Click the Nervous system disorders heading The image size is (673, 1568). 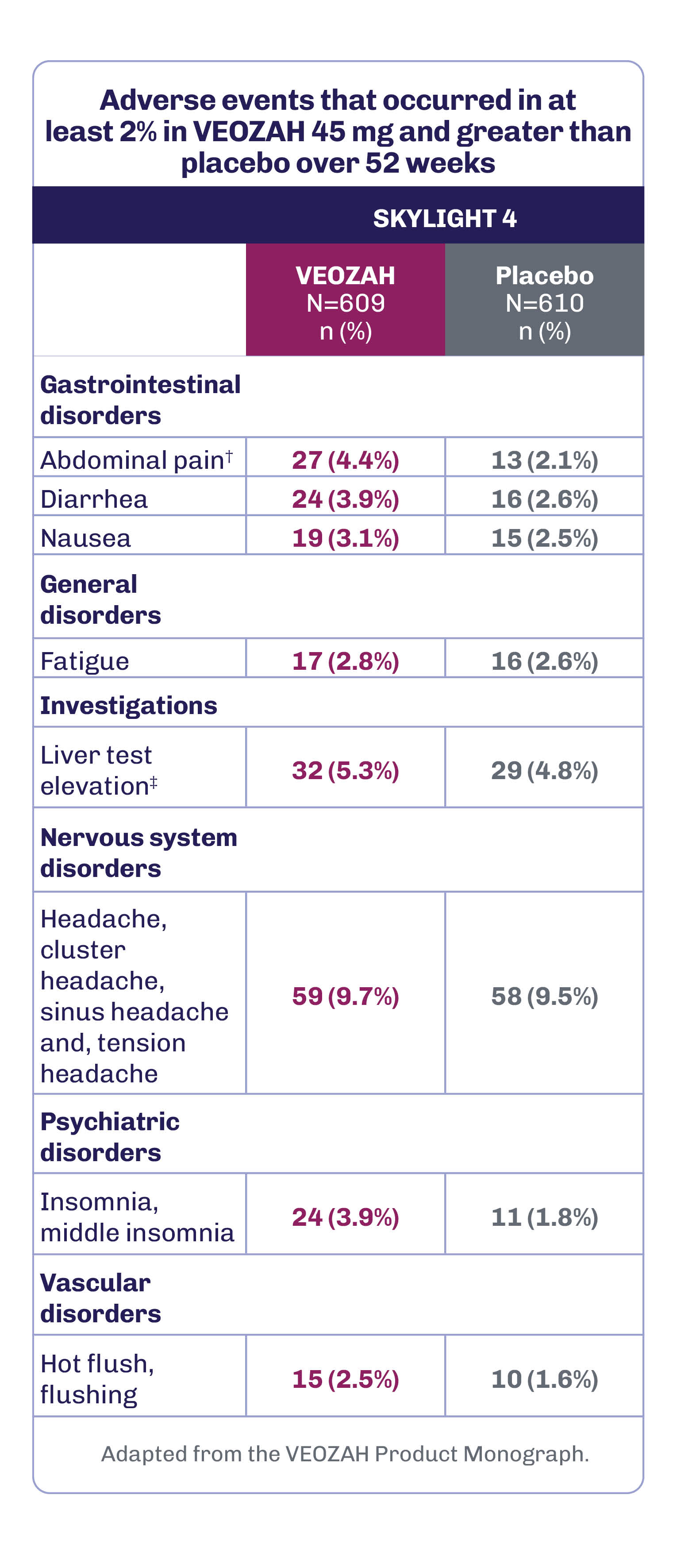click(x=138, y=852)
